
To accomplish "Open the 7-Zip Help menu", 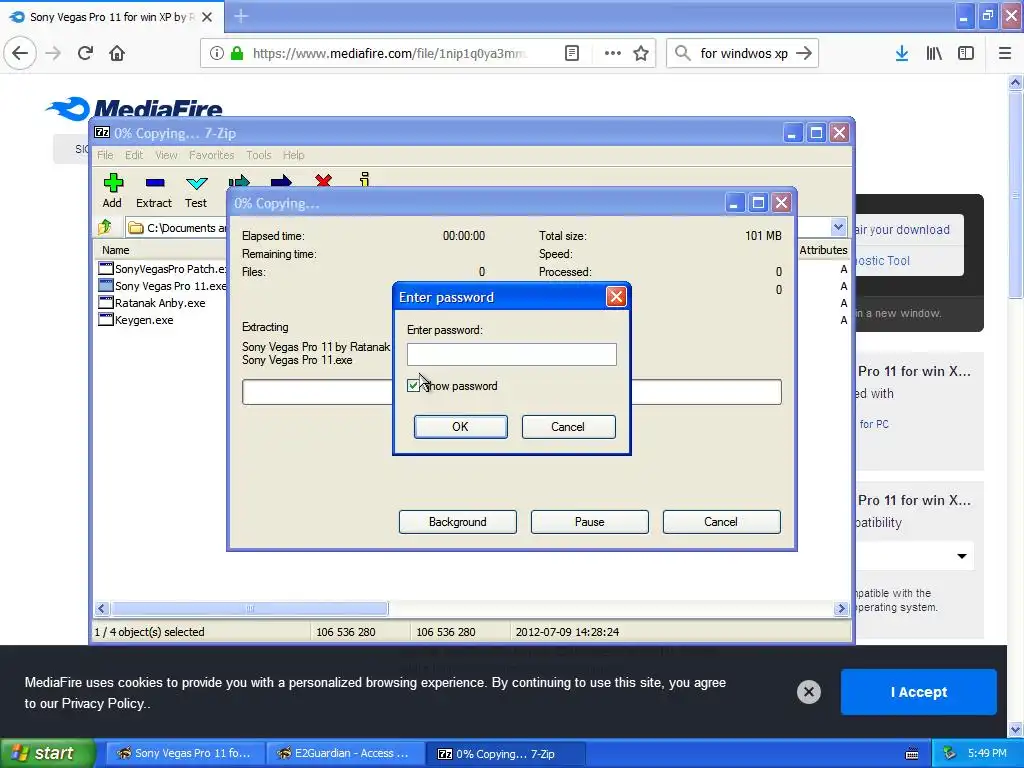I will 293,155.
